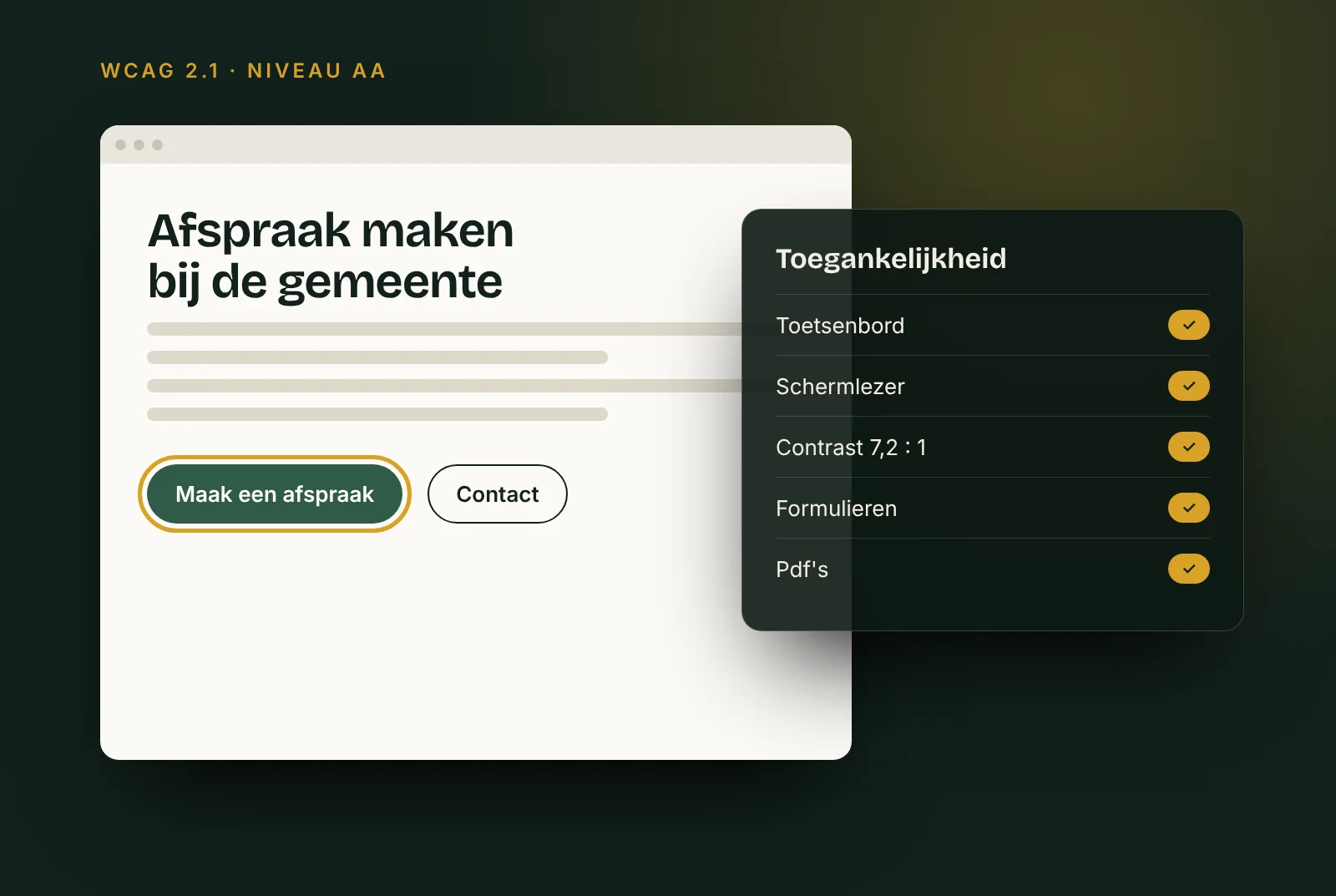This screenshot has height=896, width=1336.
Task: Select the 'Toetsenbord' label
Action: 840,326
